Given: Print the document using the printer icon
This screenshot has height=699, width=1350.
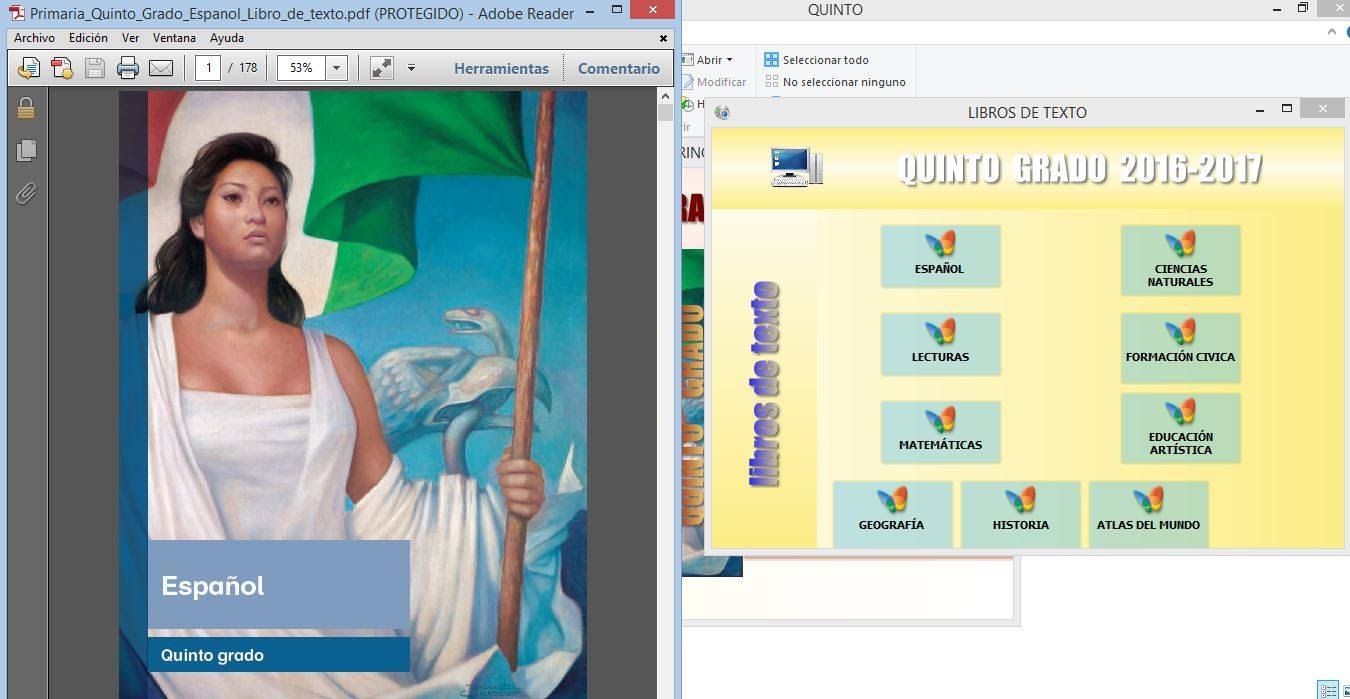Looking at the screenshot, I should coord(128,68).
